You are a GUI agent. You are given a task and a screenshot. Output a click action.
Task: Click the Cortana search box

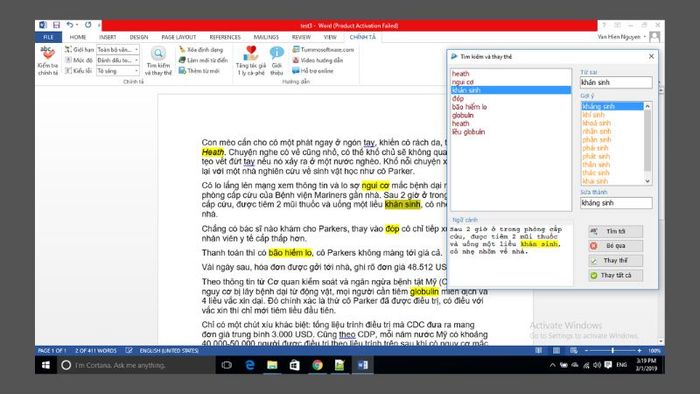[137, 365]
